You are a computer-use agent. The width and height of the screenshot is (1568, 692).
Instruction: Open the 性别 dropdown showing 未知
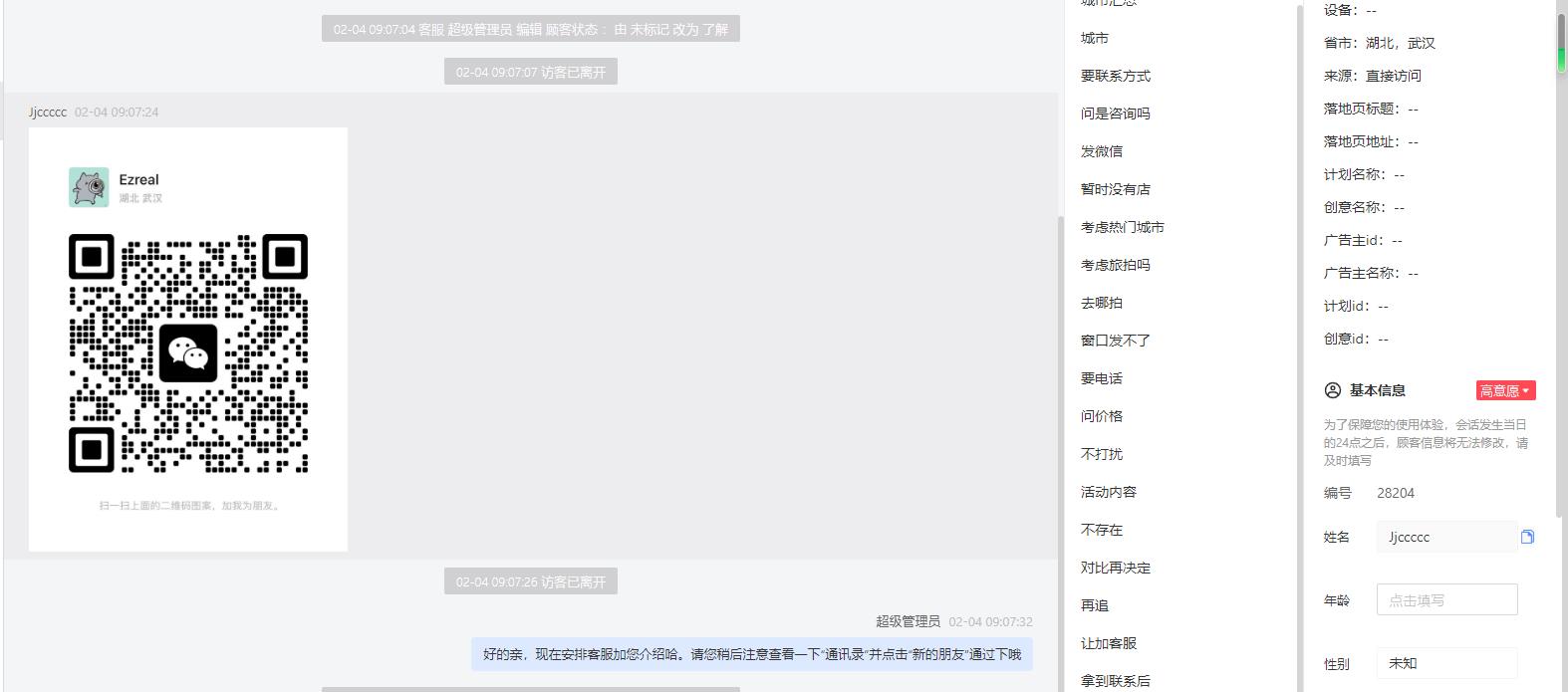click(1446, 663)
